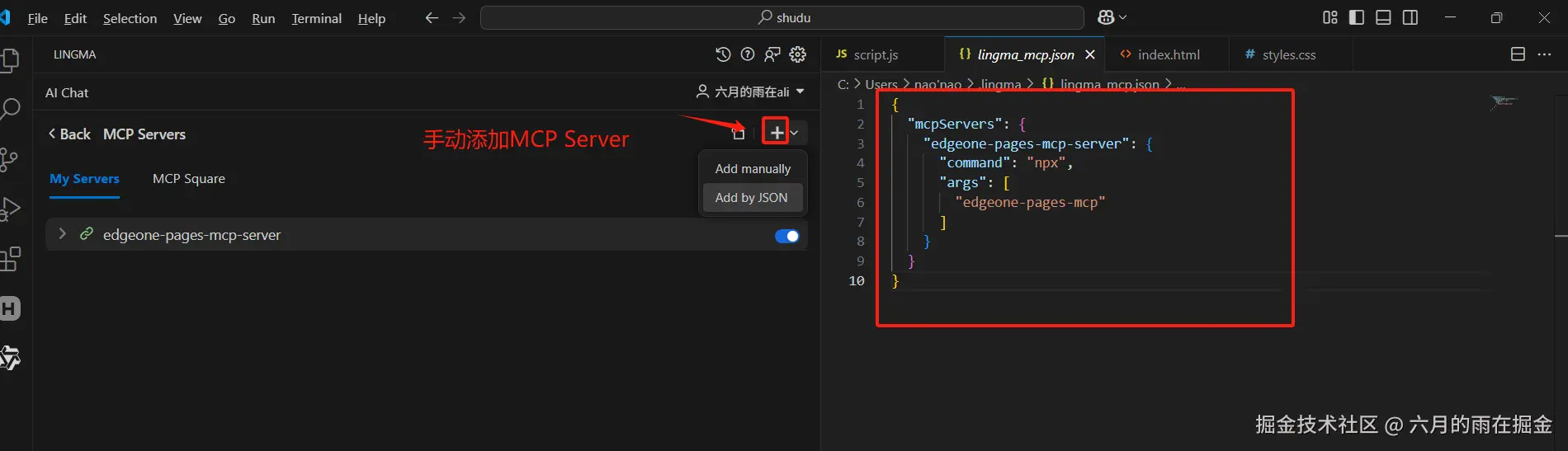Close the lingma_mcp.json tab
This screenshot has height=451, width=1568.
click(x=1090, y=54)
